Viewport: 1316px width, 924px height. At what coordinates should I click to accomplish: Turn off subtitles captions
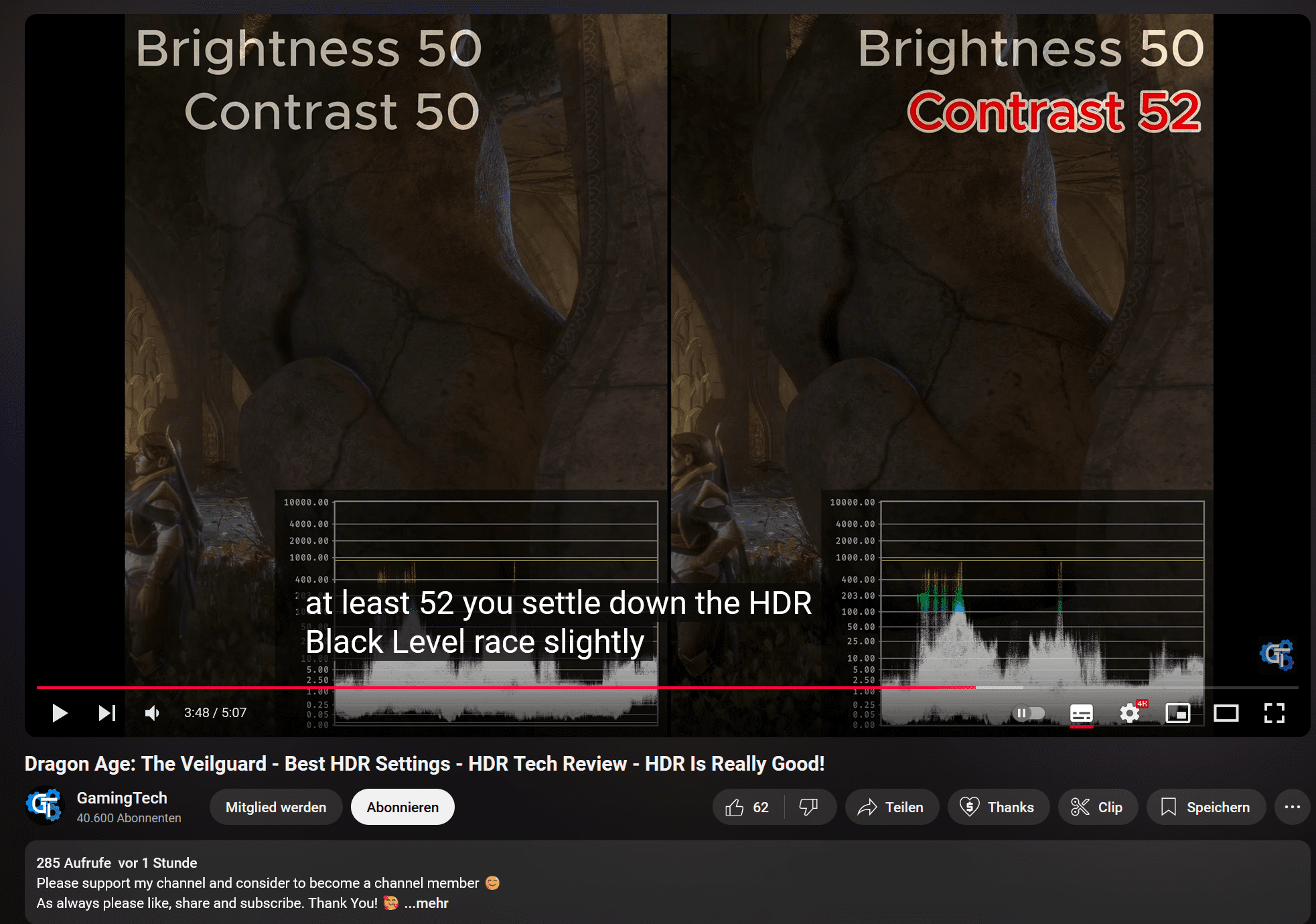pyautogui.click(x=1082, y=713)
